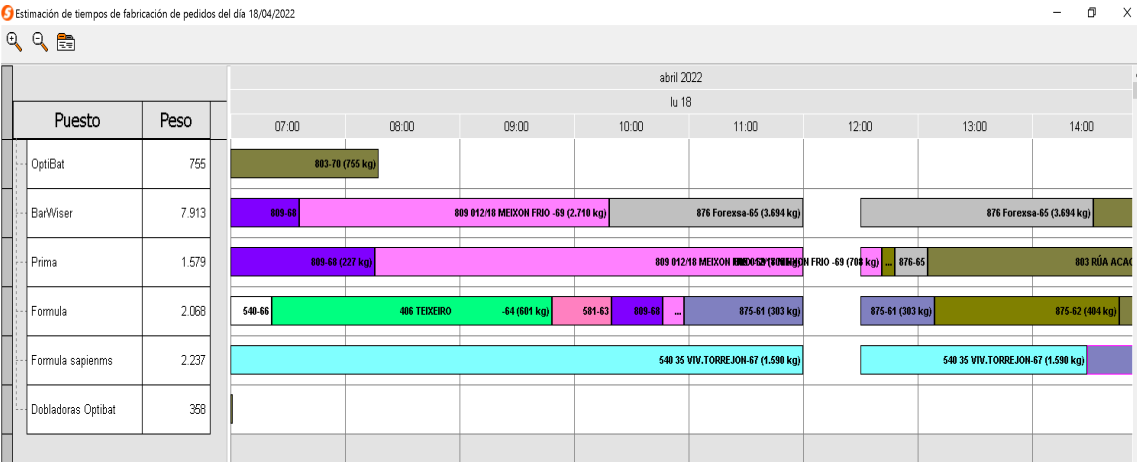Click the orange application icon in title bar
The height and width of the screenshot is (464, 1137).
tap(8, 13)
